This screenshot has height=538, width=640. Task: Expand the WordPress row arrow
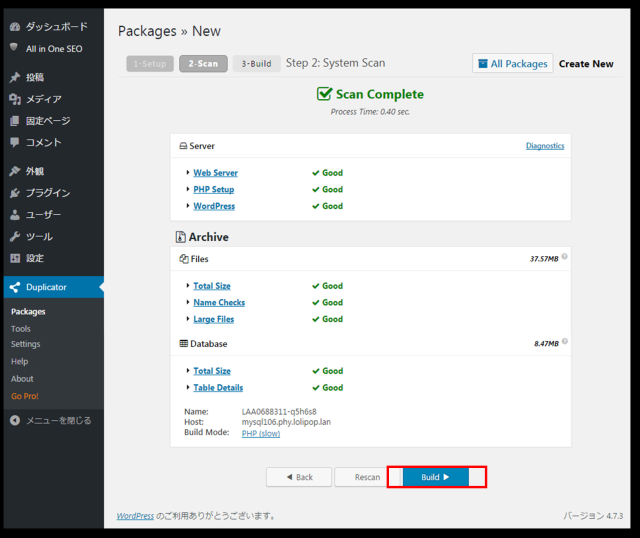[188, 205]
